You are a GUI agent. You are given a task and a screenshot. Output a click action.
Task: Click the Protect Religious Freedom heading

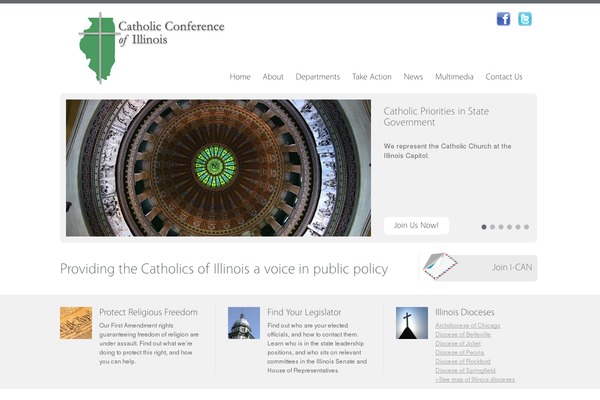148,312
